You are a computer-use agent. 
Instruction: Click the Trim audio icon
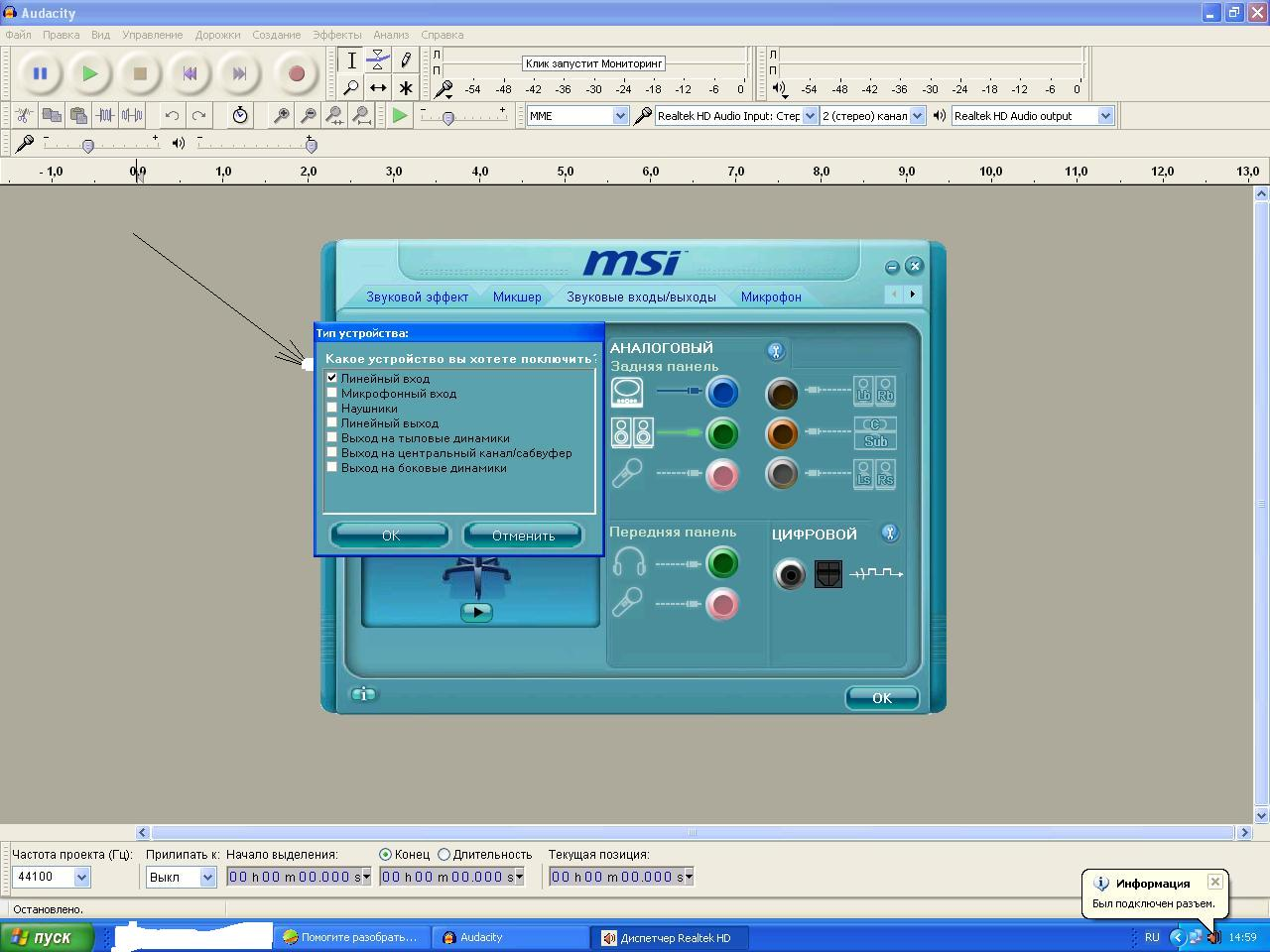[105, 115]
